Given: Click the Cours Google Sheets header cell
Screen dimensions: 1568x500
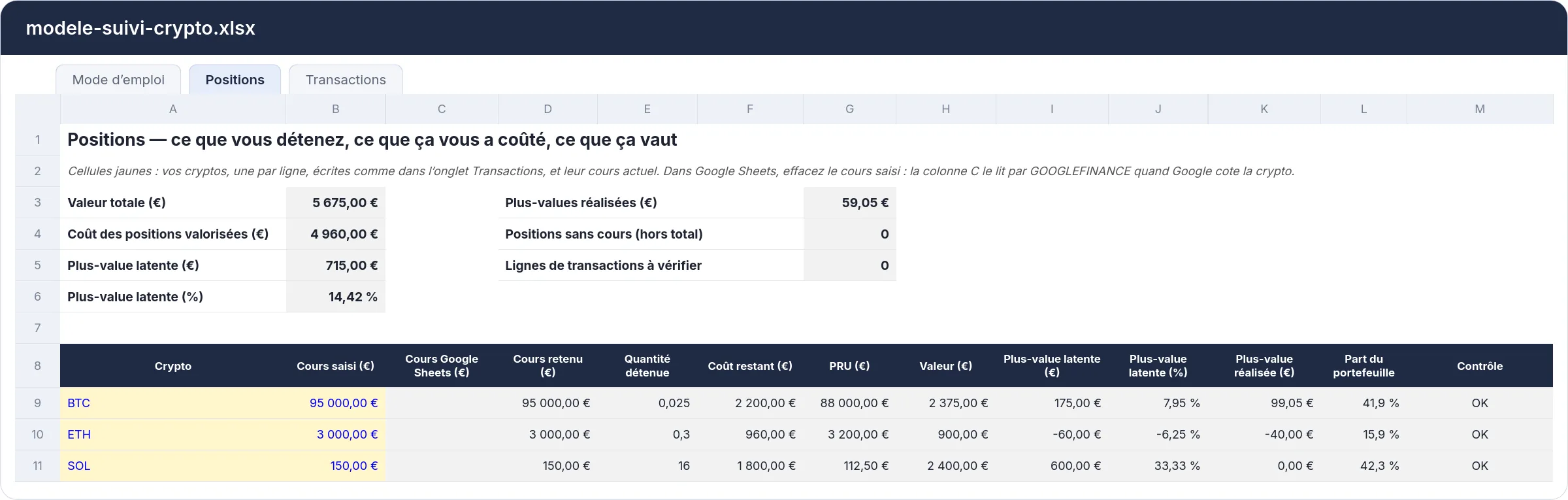Looking at the screenshot, I should pos(442,366).
